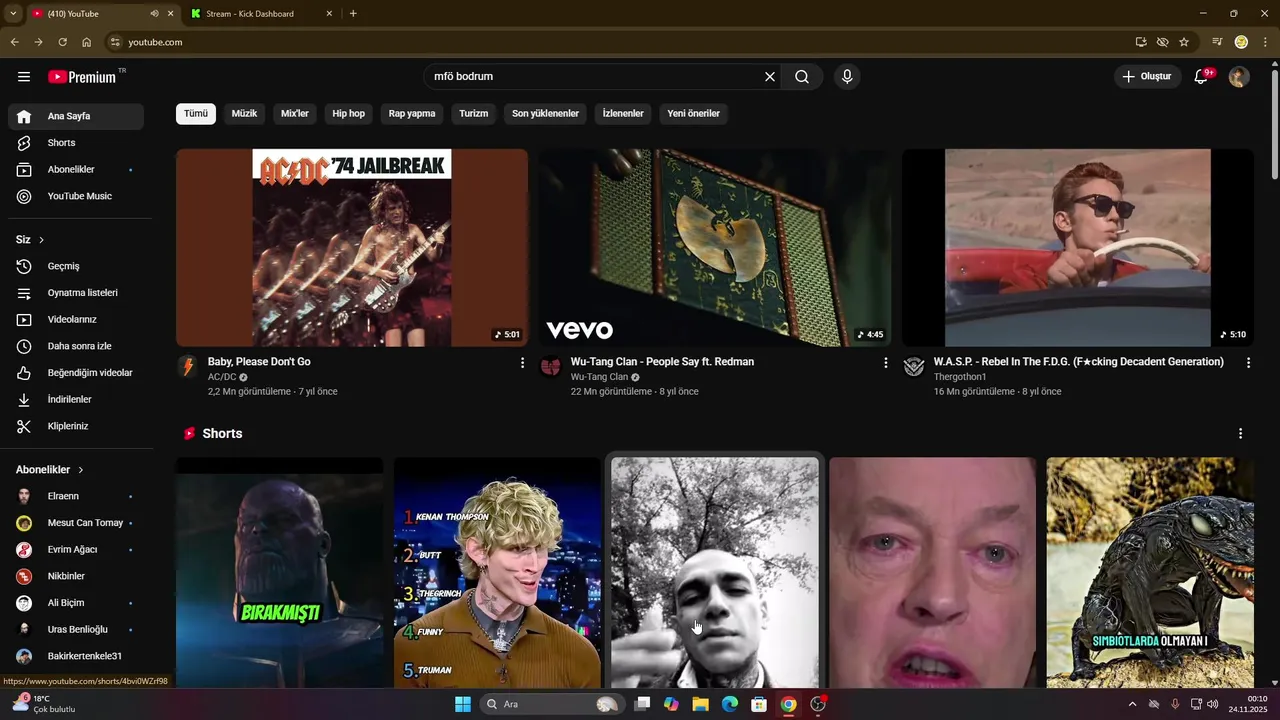
Task: Bookmark this page with star
Action: (x=1184, y=42)
